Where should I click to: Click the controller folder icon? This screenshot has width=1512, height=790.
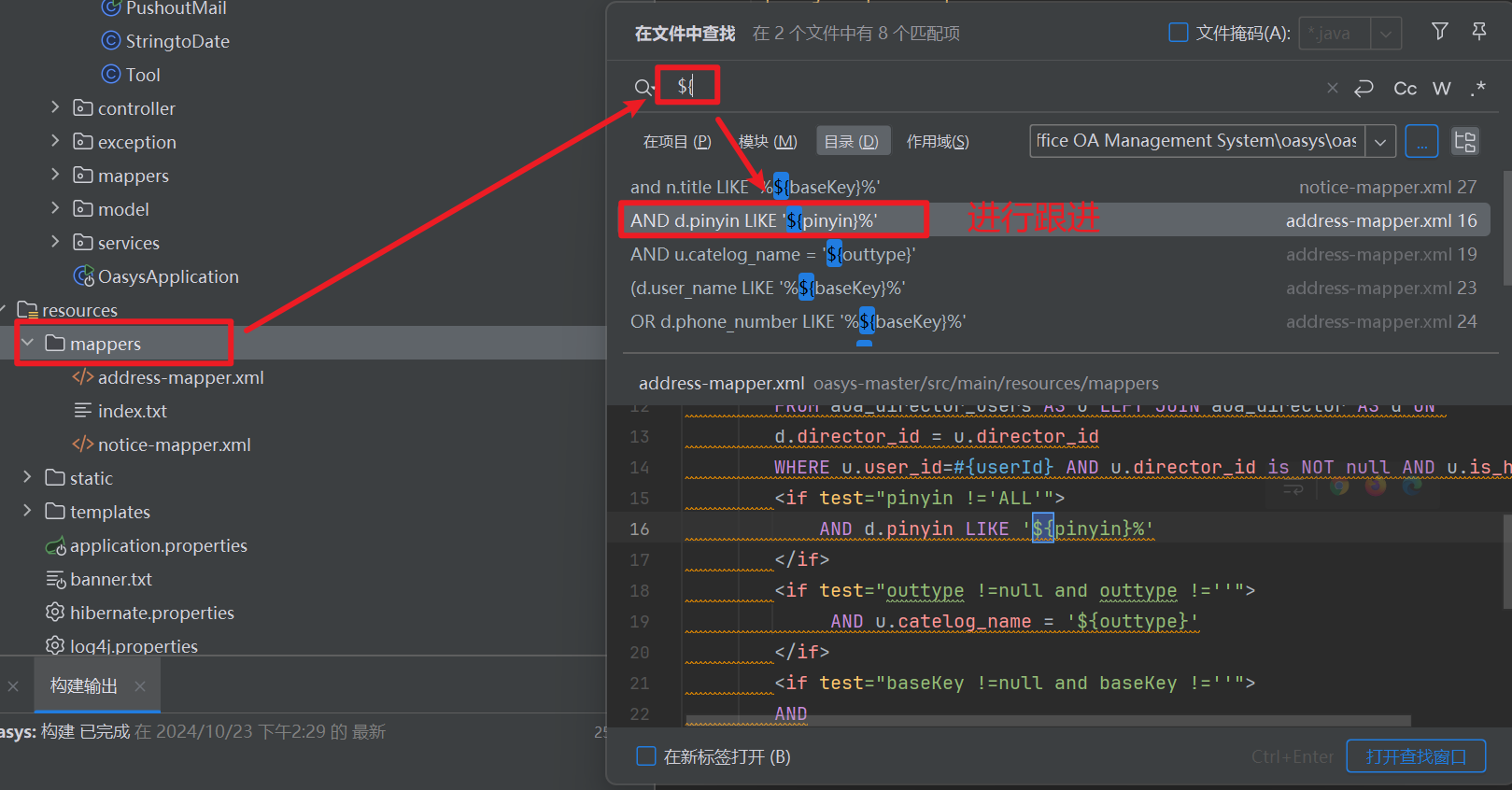83,107
